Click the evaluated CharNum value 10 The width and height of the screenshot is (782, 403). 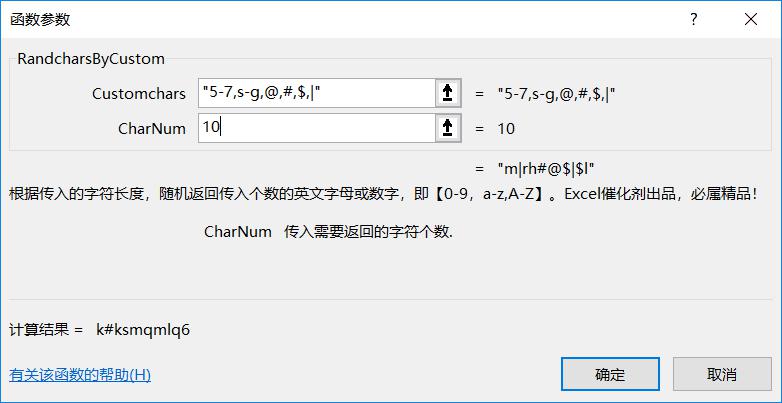tap(506, 129)
